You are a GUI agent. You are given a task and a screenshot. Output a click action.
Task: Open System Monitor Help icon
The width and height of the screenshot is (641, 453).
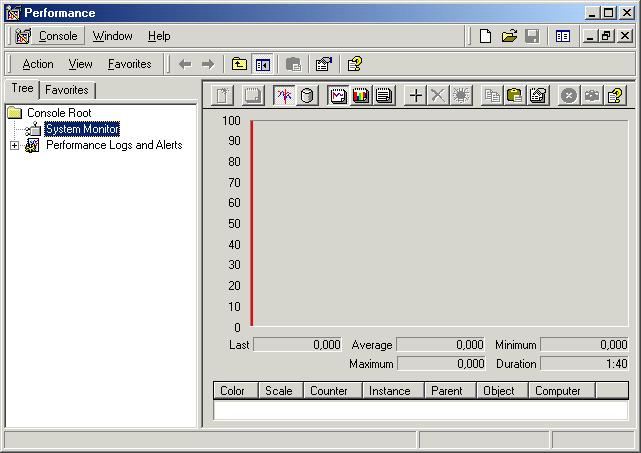coord(615,96)
